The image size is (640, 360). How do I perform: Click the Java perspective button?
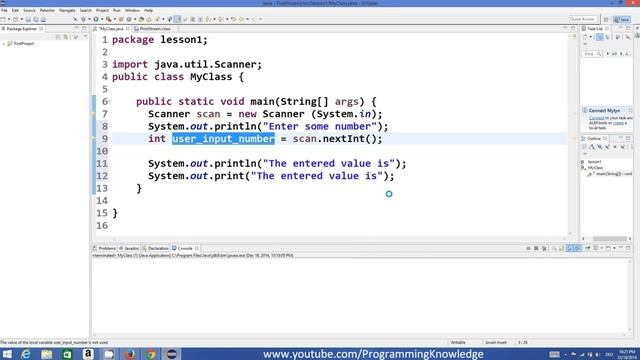tap(622, 19)
